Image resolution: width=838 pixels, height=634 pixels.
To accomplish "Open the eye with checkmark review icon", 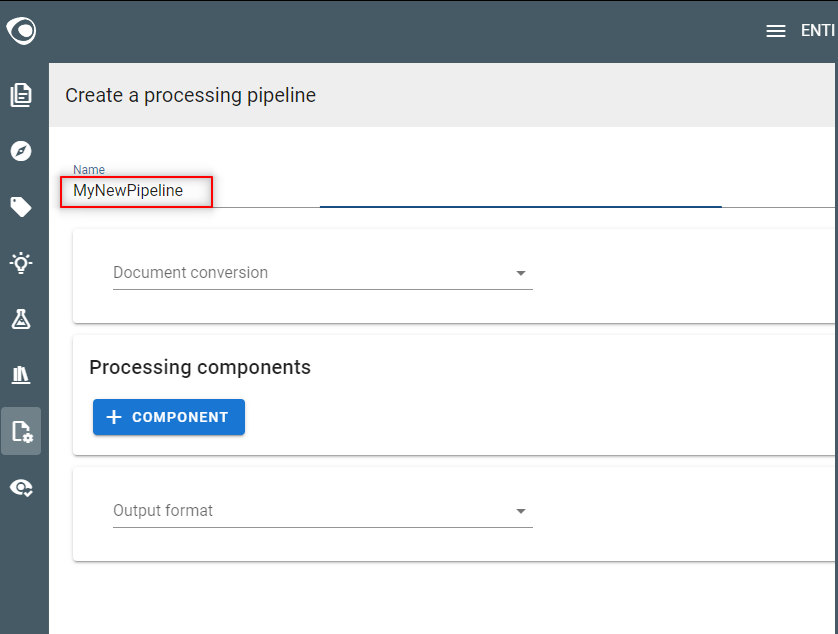I will 21,488.
